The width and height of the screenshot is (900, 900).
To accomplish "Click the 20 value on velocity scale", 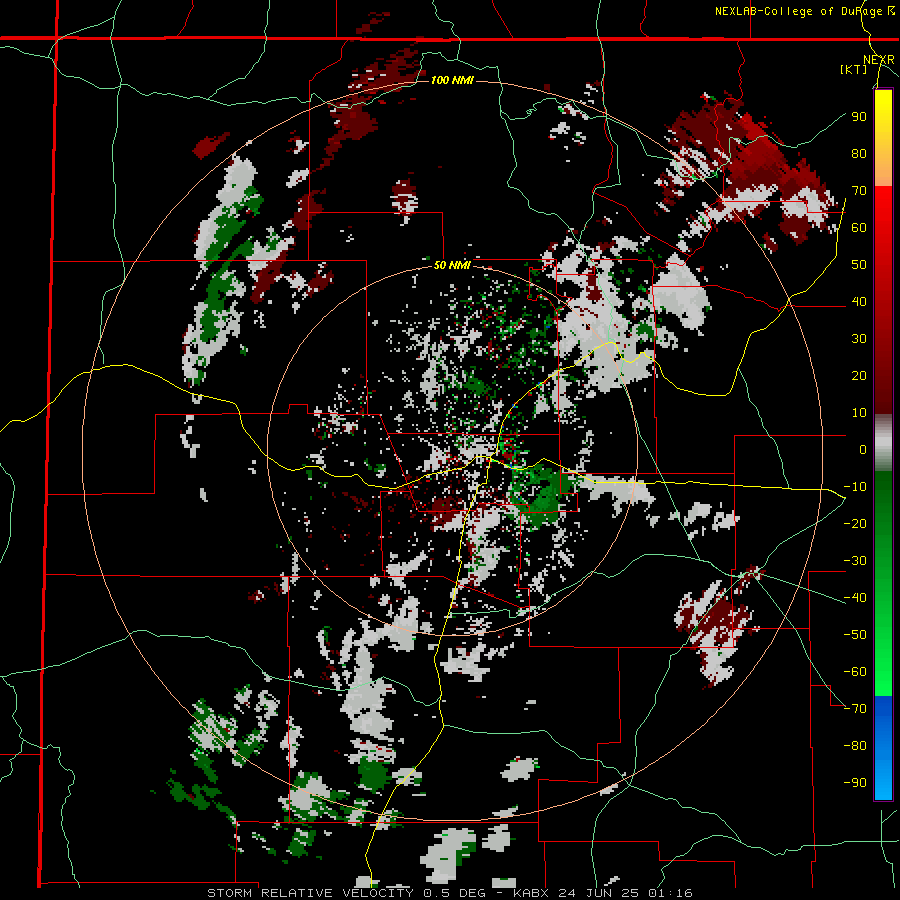I will (x=859, y=375).
